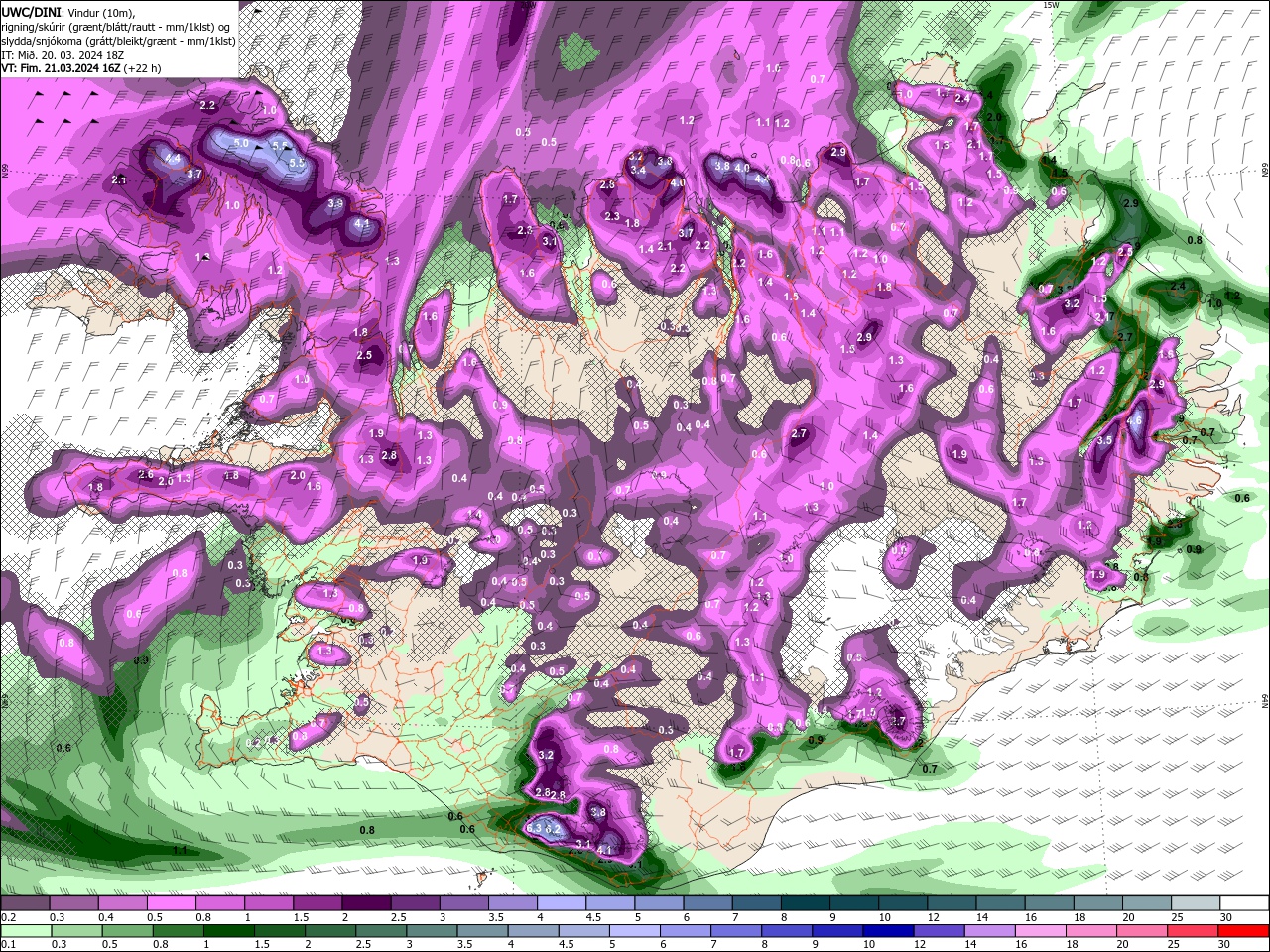Click the 'rigning/skúrir (grænt/blátt/rautt - mm/1klst) og' line
Viewport: 1270px width, 952px height.
click(117, 26)
